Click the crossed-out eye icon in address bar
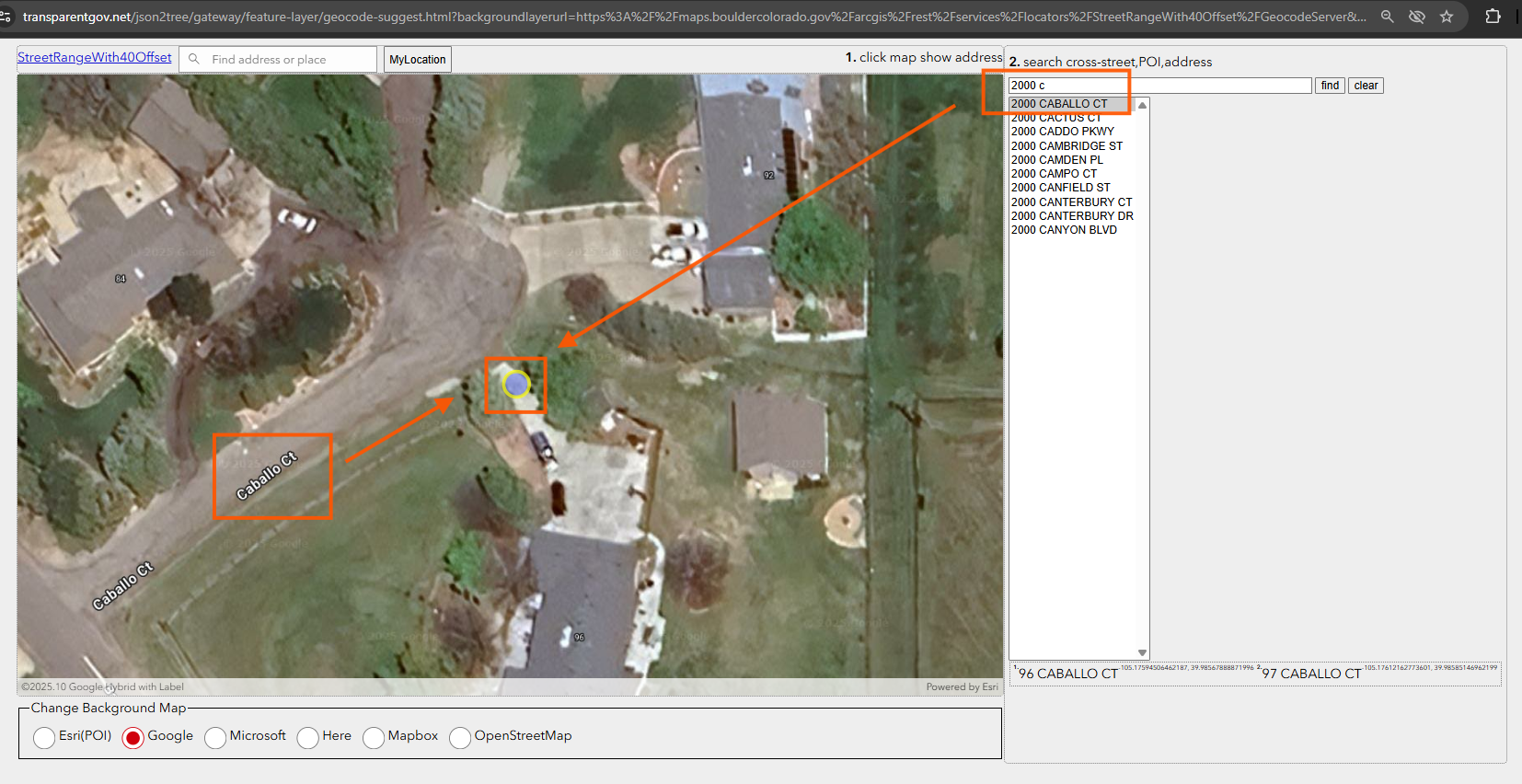The image size is (1522, 784). tap(1417, 17)
